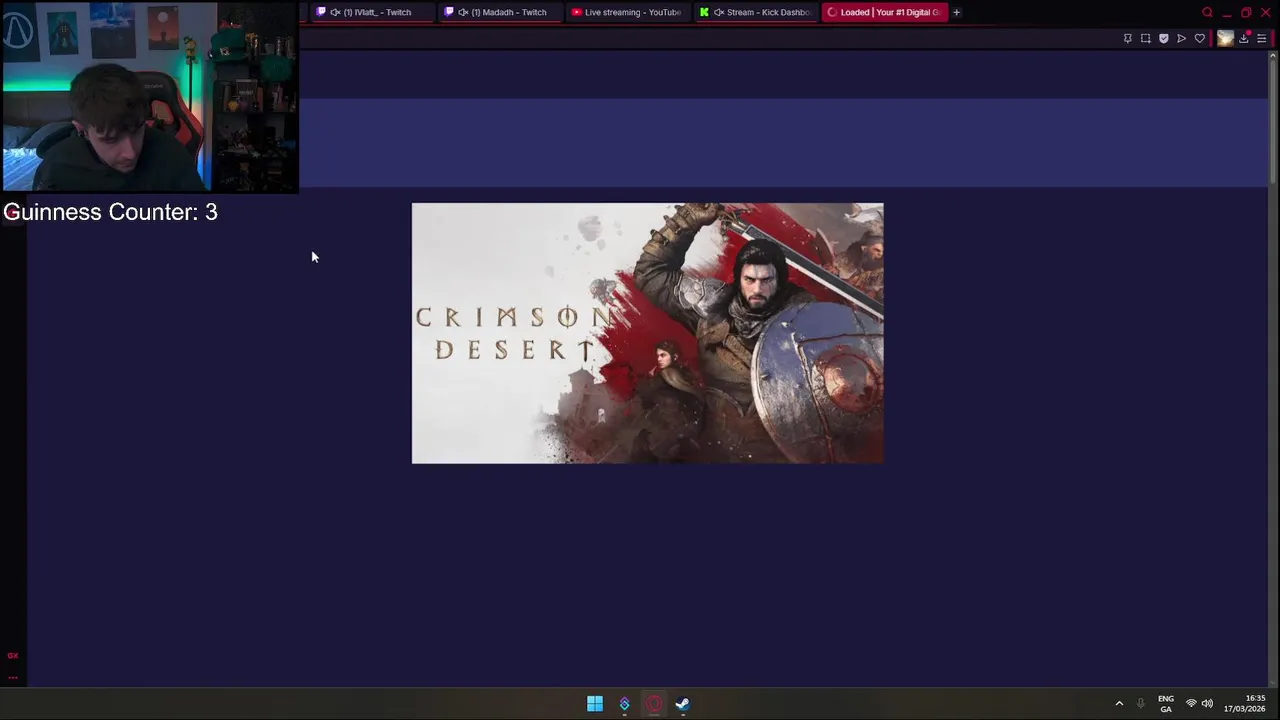The width and height of the screenshot is (1280, 720).
Task: Open the Live streaming YouTube tab
Action: tap(627, 12)
